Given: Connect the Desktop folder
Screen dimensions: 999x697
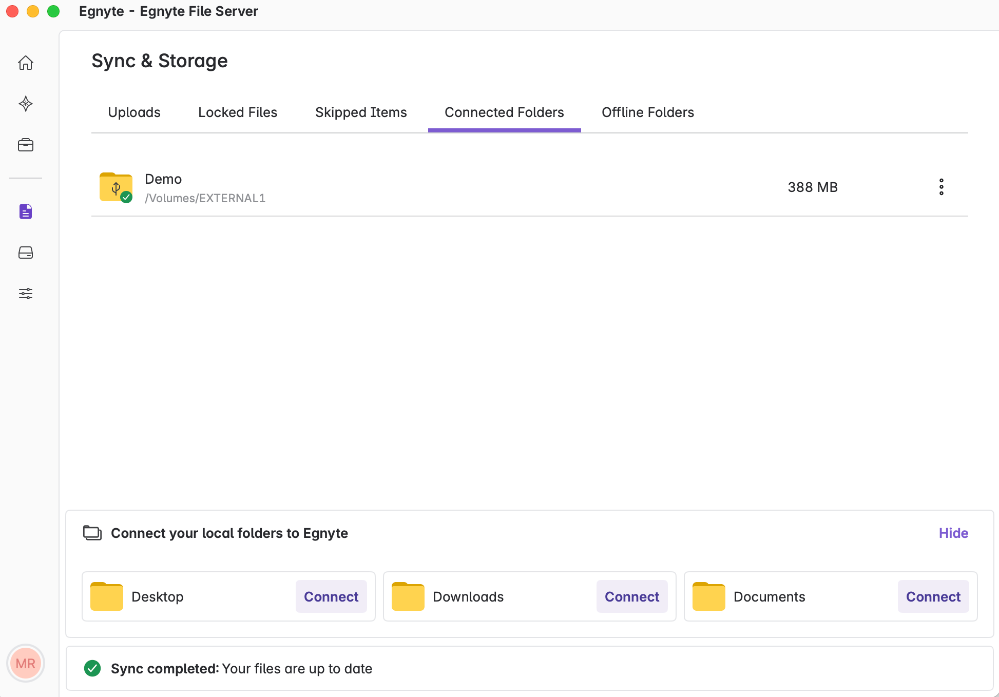Looking at the screenshot, I should pos(331,596).
